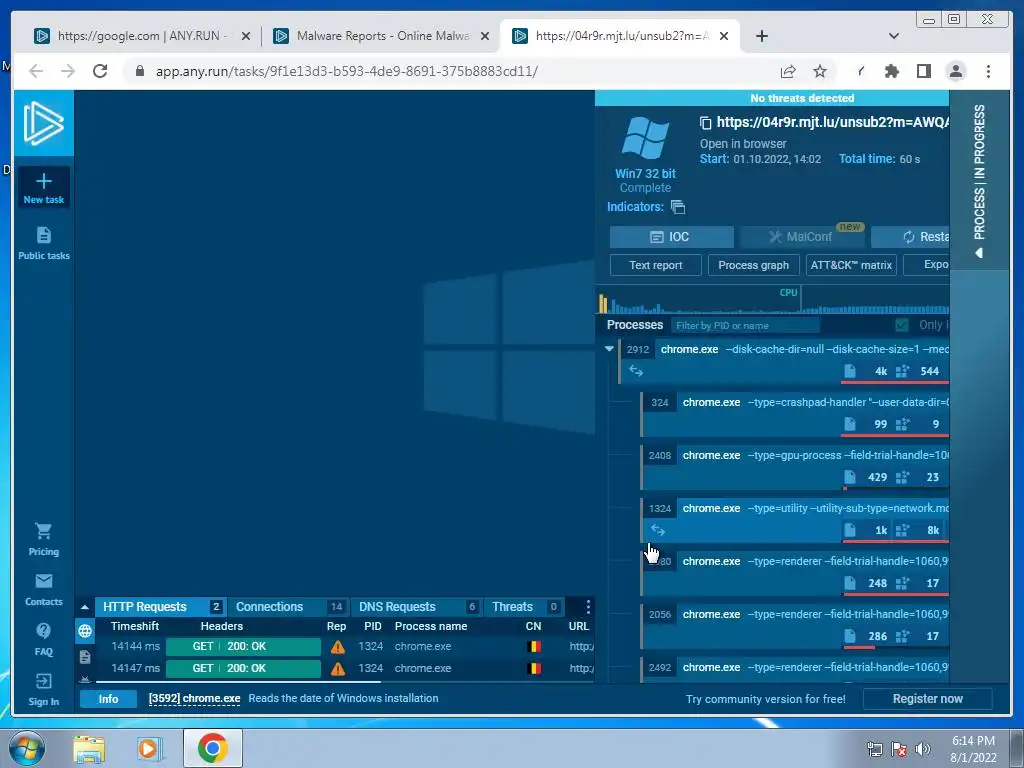1024x768 pixels.
Task: Open Chrome side panel icon
Action: [923, 71]
